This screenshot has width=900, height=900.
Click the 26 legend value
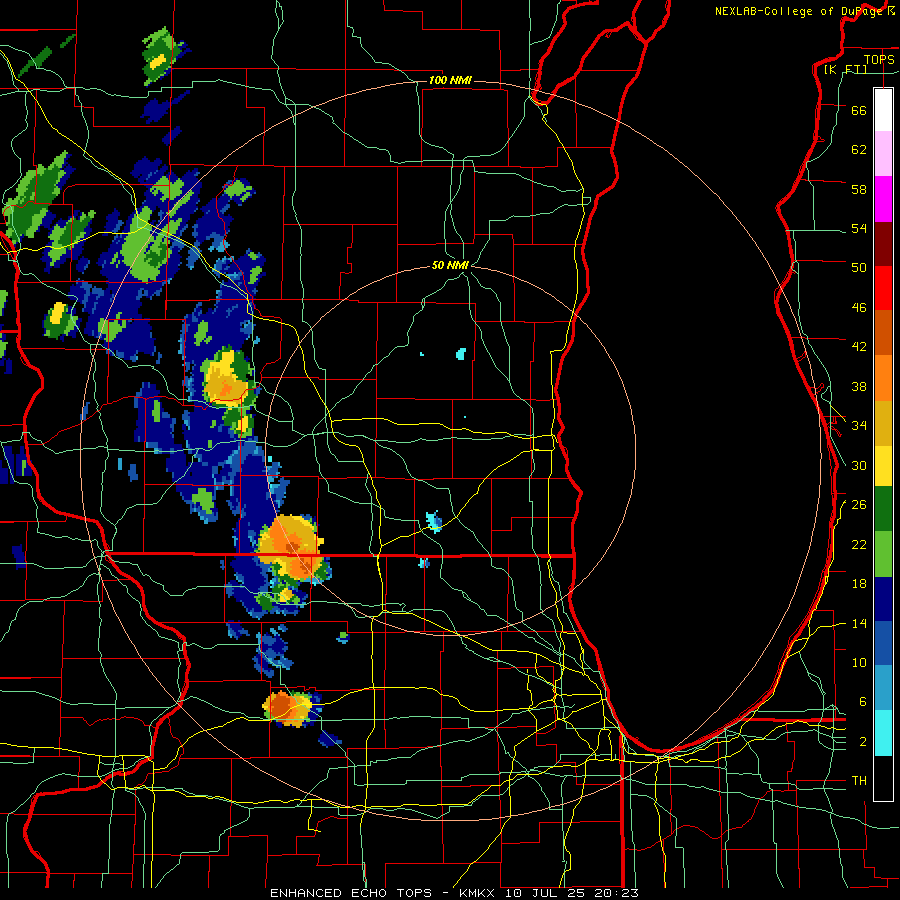coord(859,505)
